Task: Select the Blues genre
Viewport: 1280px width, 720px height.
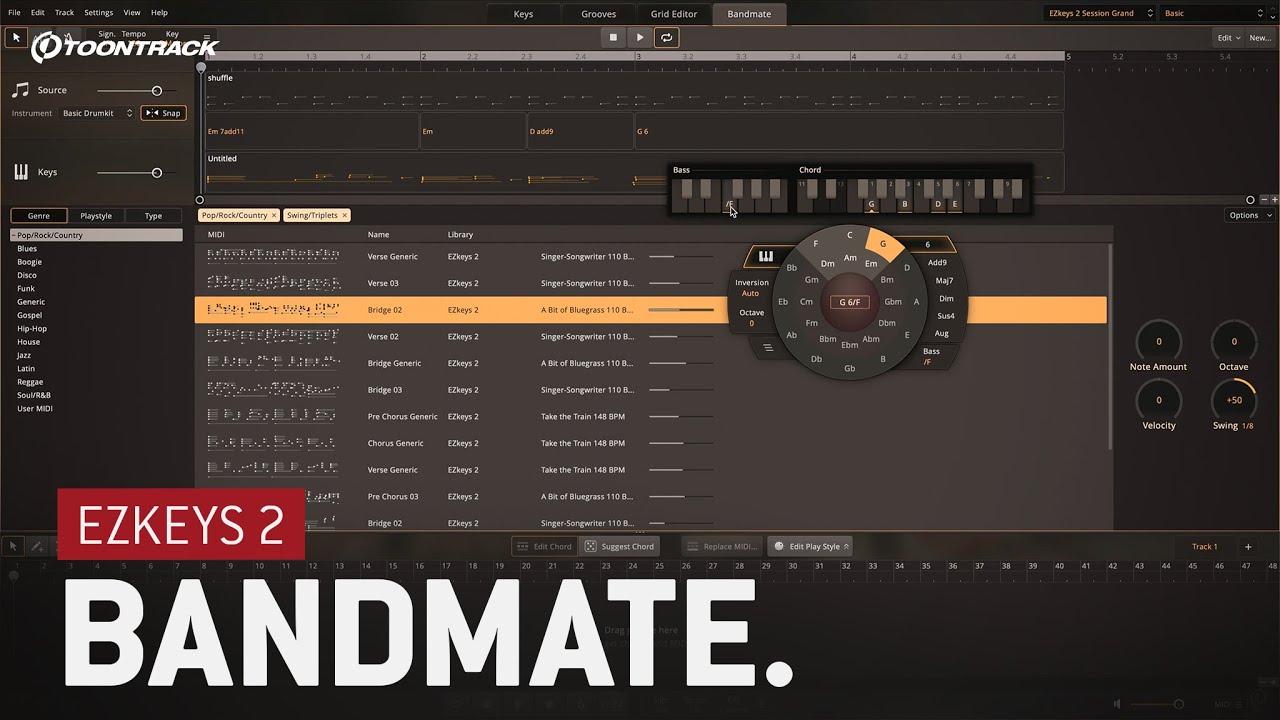Action: click(27, 249)
